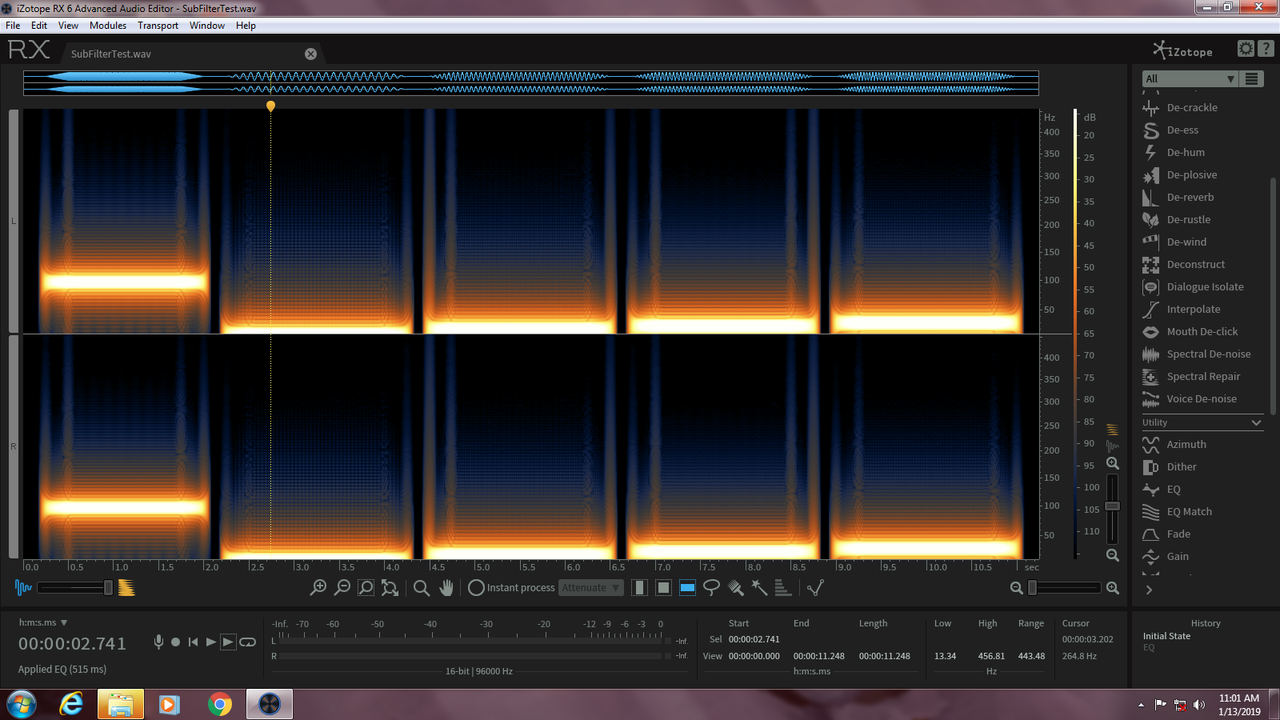Select the hand grab tool

pos(447,588)
